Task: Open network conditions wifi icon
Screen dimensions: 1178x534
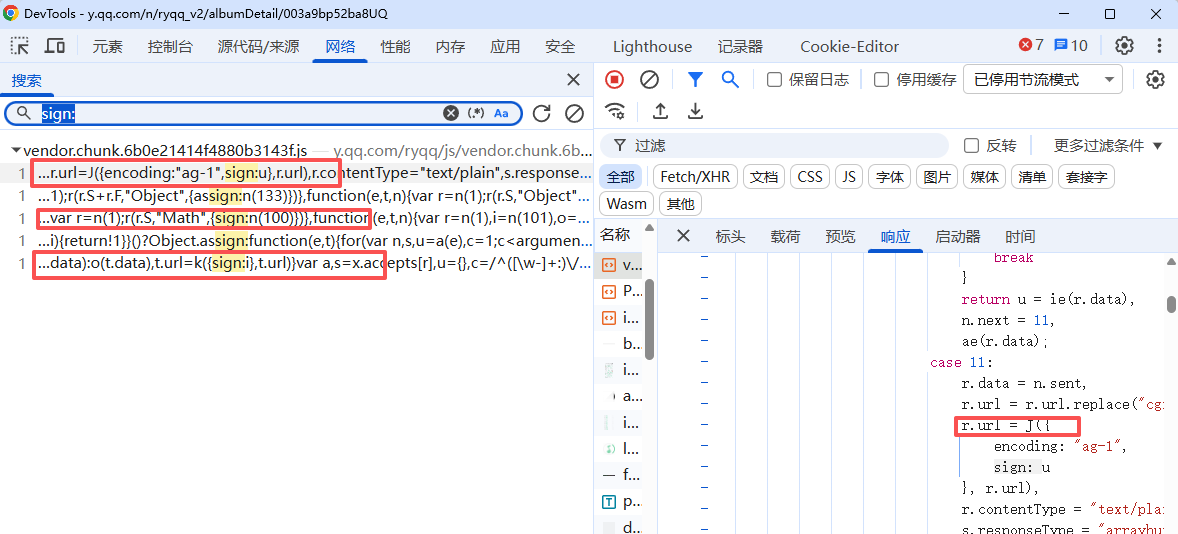Action: pyautogui.click(x=615, y=111)
